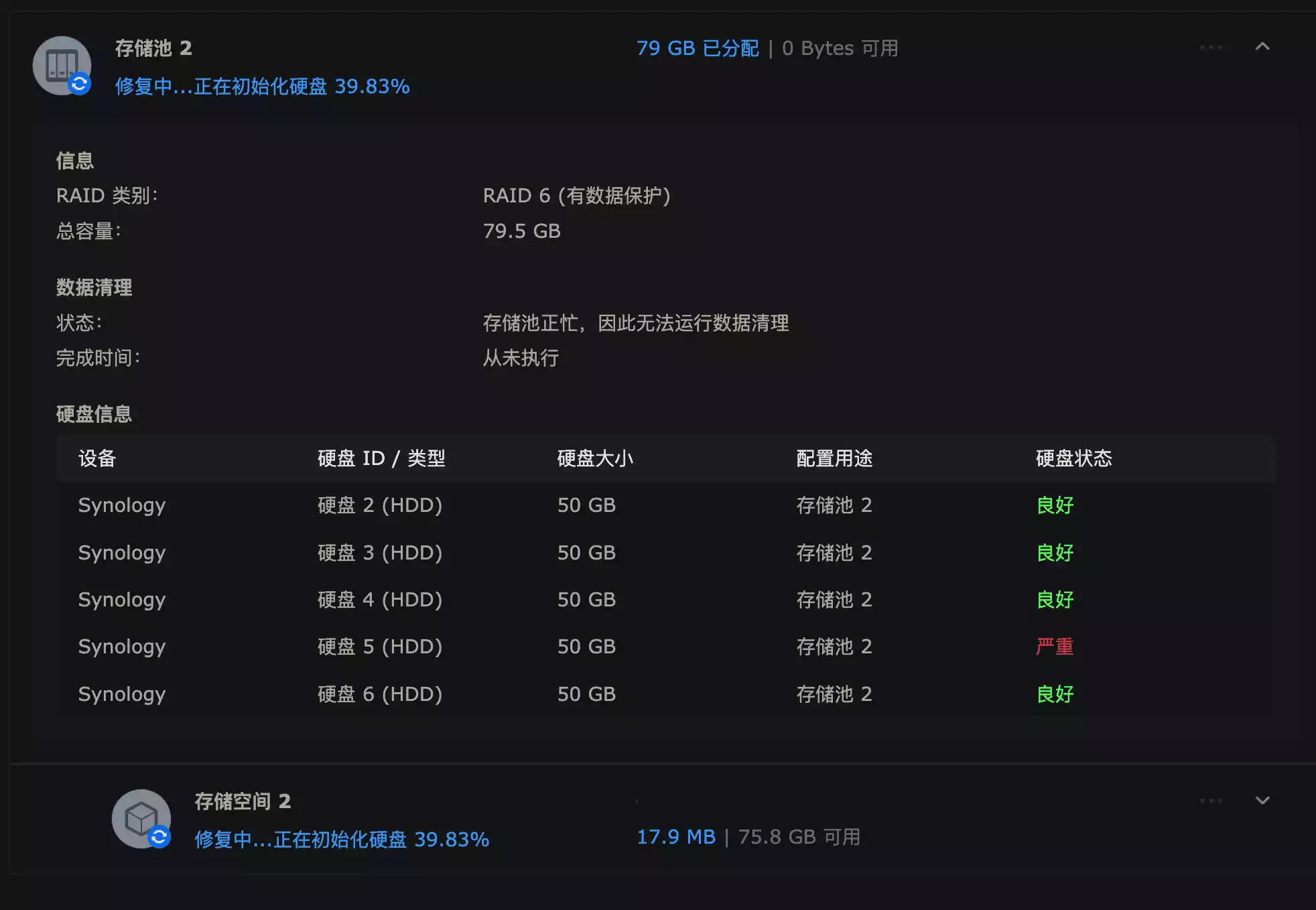Click the 79 GB 已分配 usage text
Screen dimensions: 1316x910
click(x=698, y=48)
